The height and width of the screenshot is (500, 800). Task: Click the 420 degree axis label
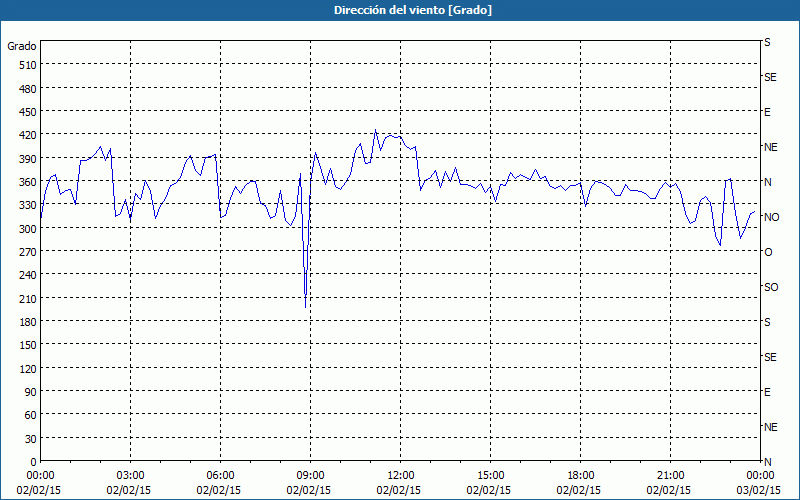28,135
